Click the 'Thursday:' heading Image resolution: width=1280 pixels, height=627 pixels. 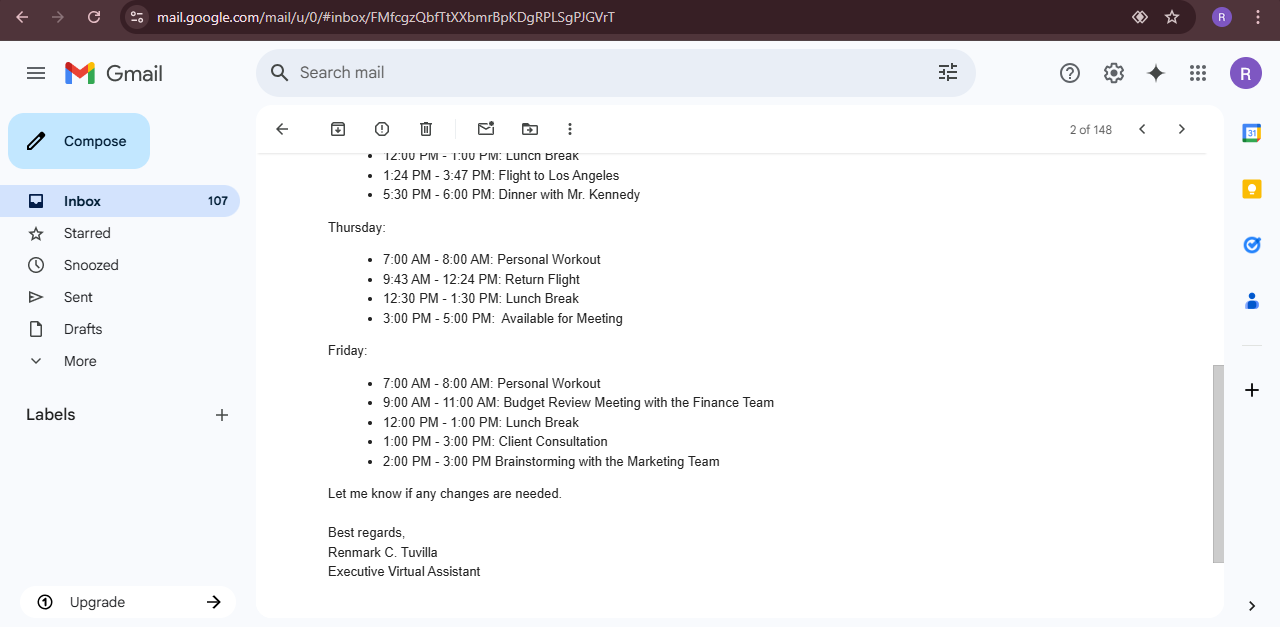[357, 227]
